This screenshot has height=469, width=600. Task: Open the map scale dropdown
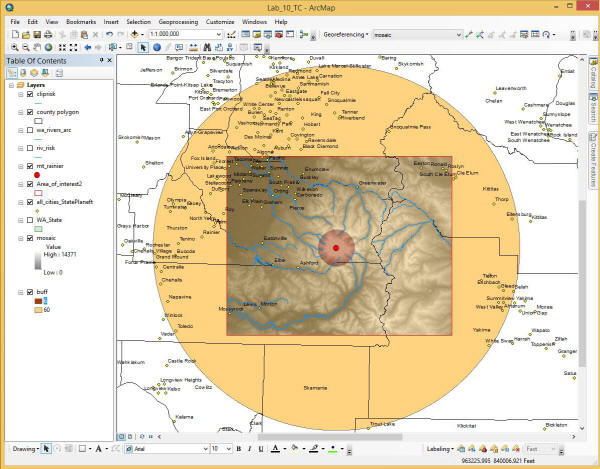[219, 34]
